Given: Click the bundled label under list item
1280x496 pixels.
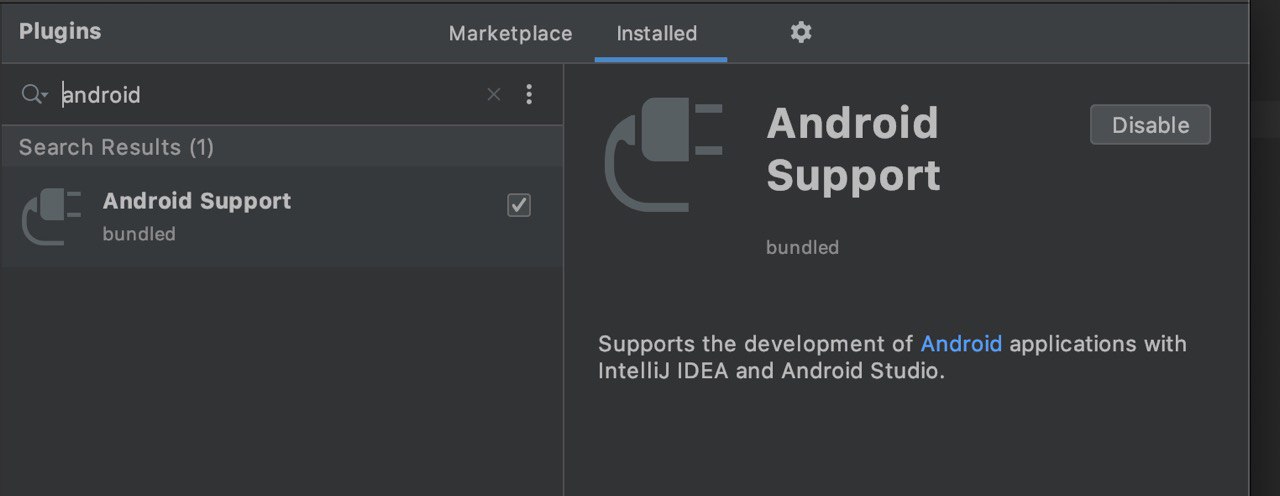Looking at the screenshot, I should (139, 234).
